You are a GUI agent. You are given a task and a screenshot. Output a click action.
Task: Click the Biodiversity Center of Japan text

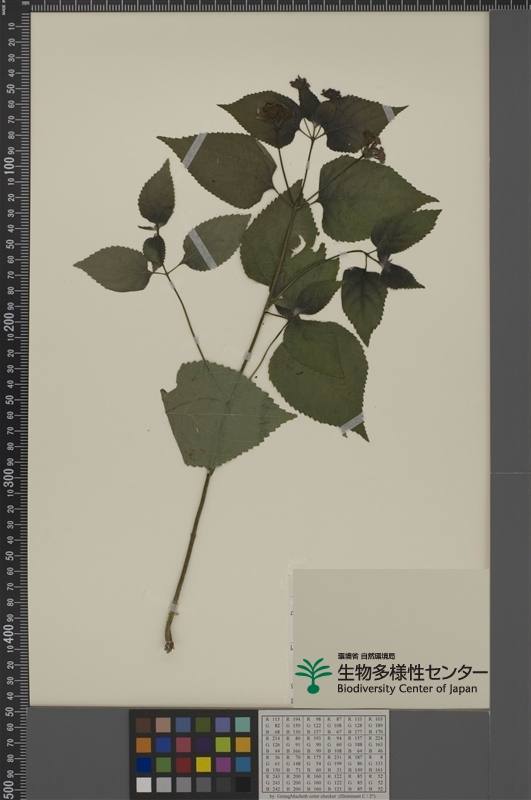(407, 689)
